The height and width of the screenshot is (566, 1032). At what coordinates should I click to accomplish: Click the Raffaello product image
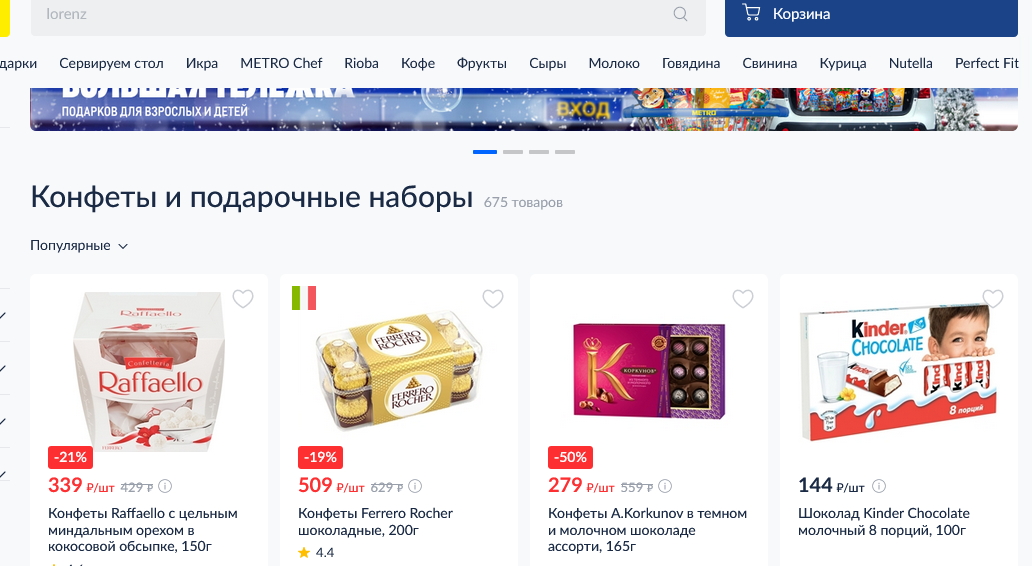click(x=149, y=371)
